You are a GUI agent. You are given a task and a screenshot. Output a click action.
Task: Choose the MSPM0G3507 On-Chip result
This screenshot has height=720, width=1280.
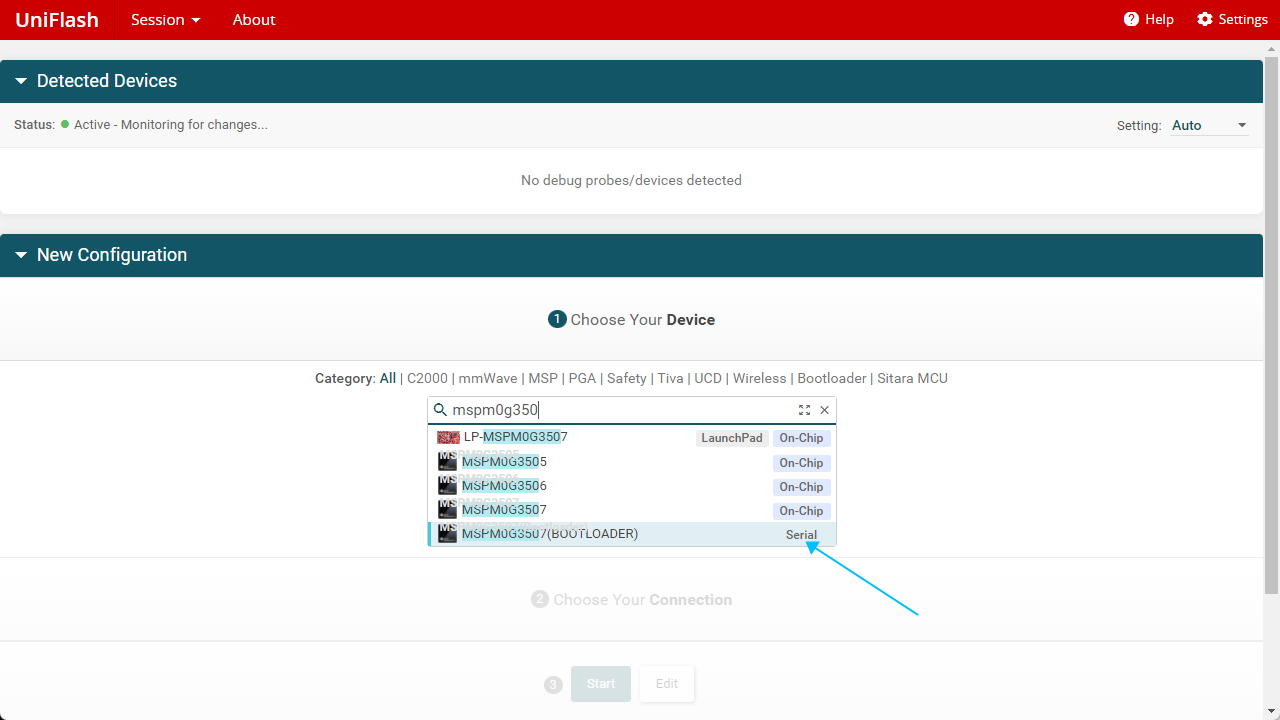(x=632, y=510)
